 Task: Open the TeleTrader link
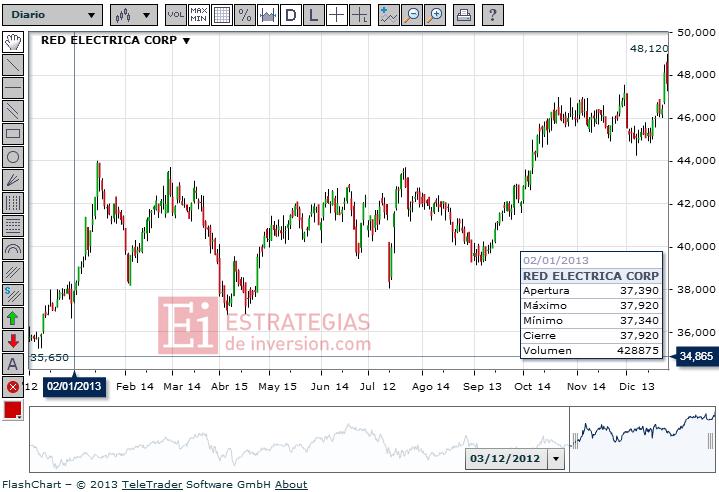(152, 484)
